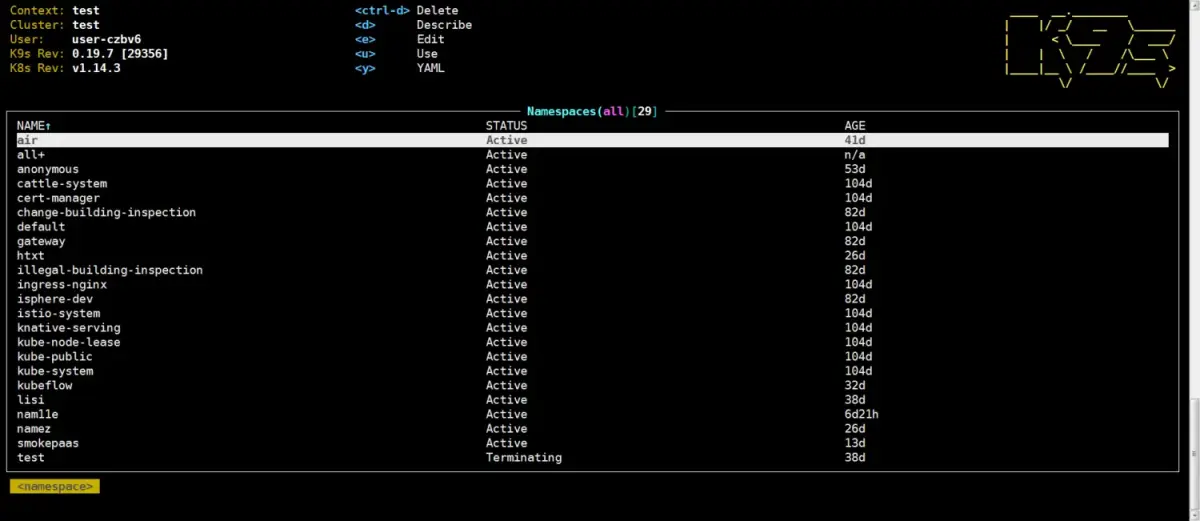Select the air namespace row
Viewport: 1200px width, 521px height.
pyautogui.click(x=27, y=141)
